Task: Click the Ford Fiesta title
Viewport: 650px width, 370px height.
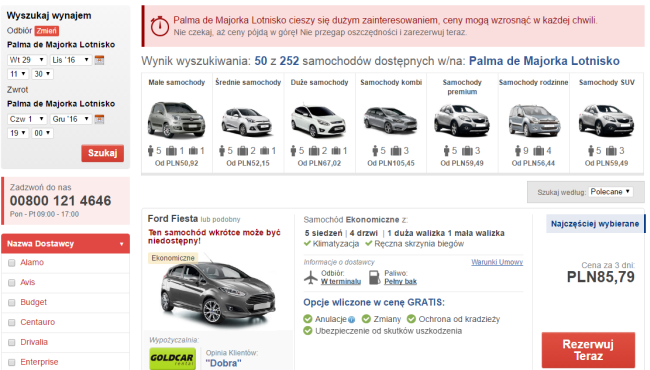Action: tap(172, 218)
